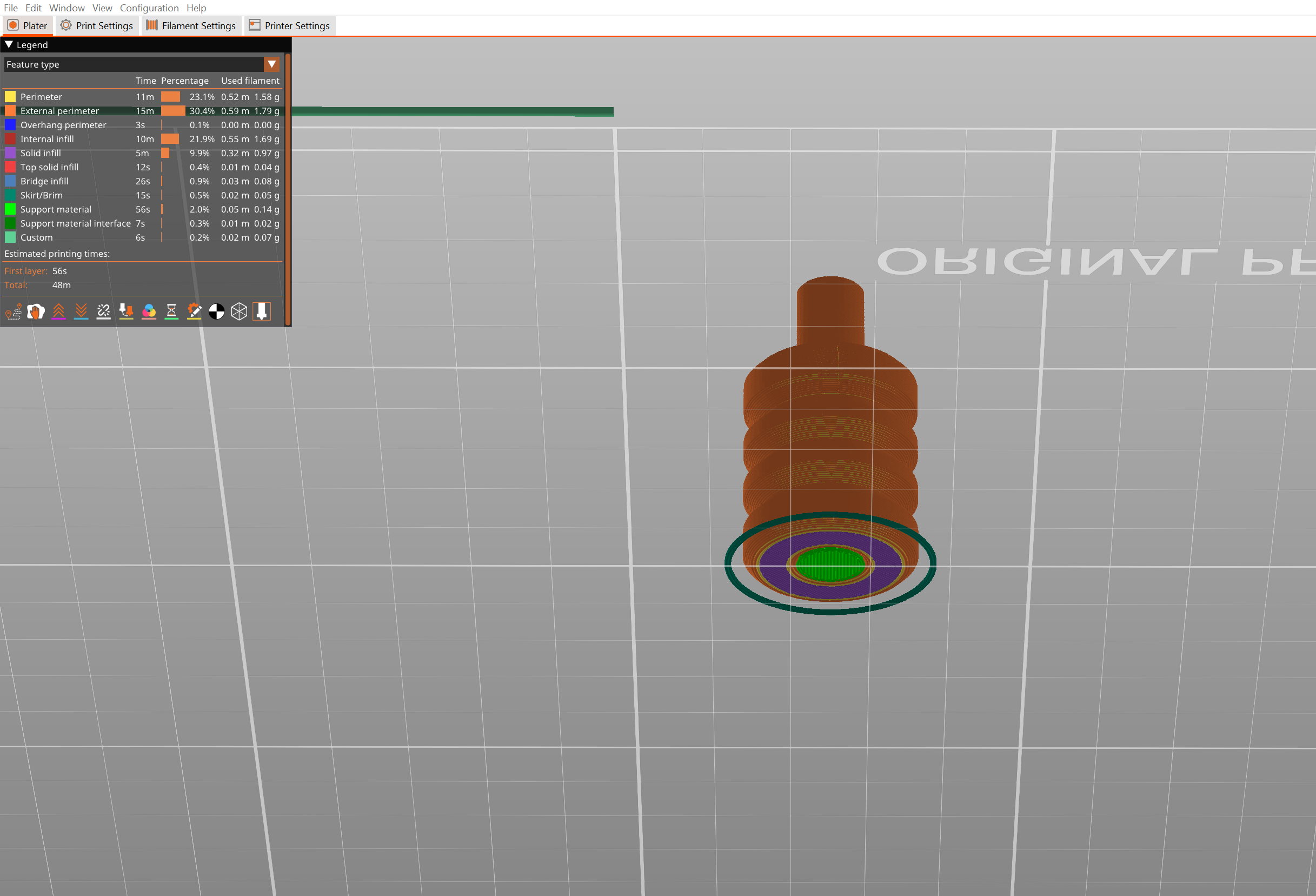
Task: Toggle seams visibility broken-link icon
Action: pyautogui.click(x=104, y=311)
